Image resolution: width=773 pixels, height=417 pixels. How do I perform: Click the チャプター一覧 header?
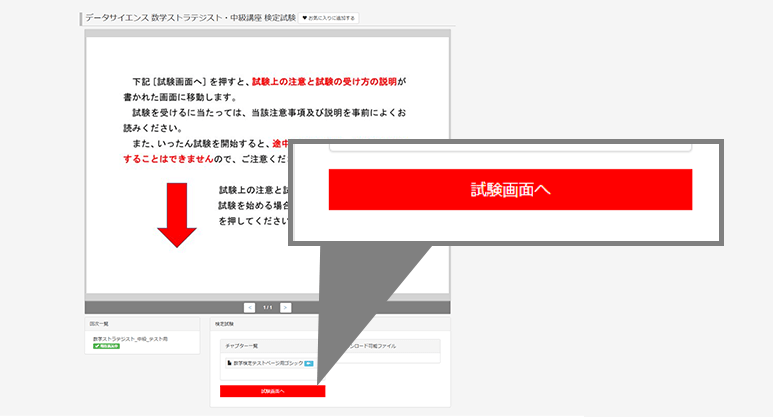pyautogui.click(x=241, y=346)
